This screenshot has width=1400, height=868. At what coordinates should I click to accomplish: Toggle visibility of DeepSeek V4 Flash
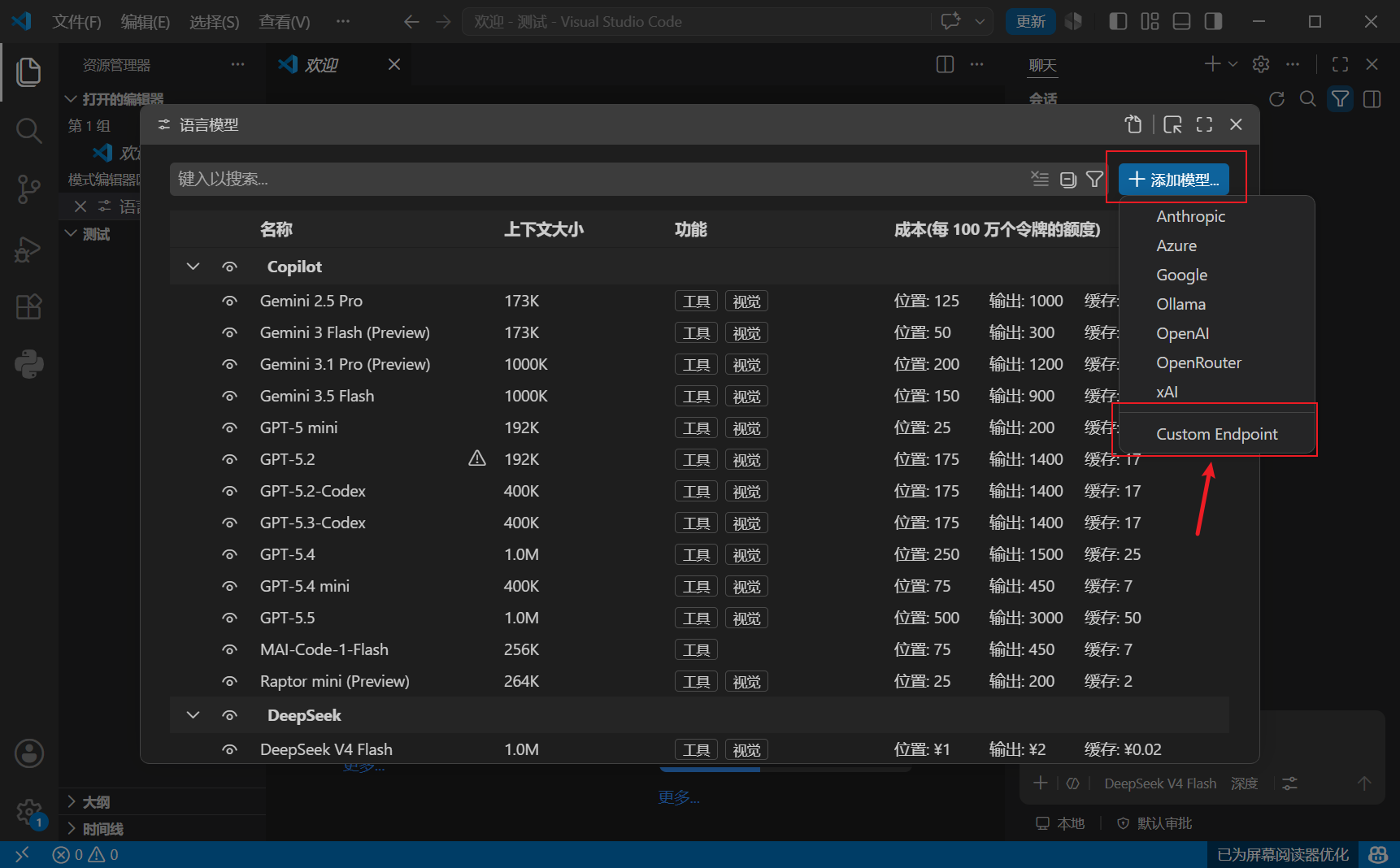pyautogui.click(x=230, y=750)
